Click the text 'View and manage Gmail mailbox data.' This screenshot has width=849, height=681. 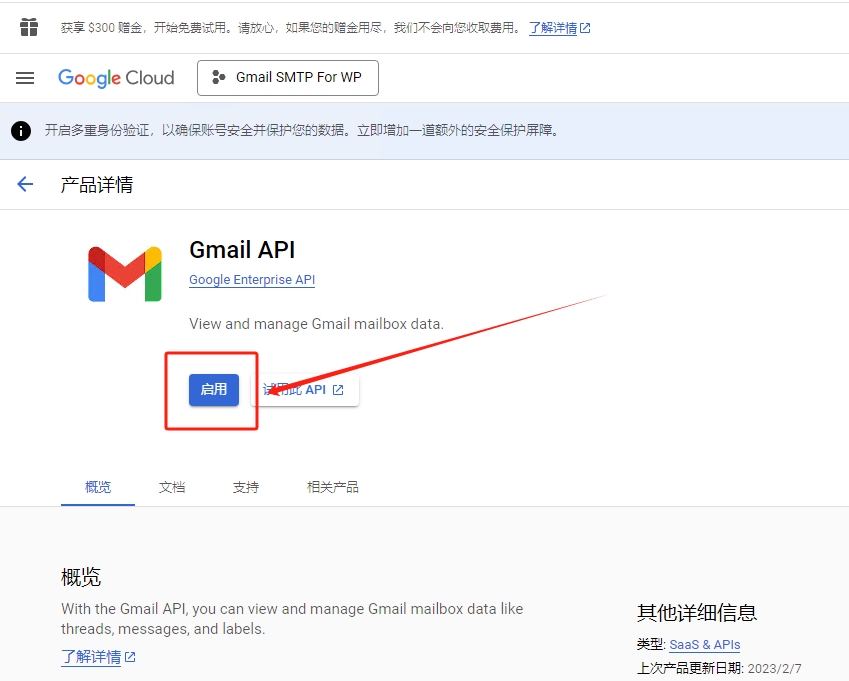pyautogui.click(x=316, y=324)
